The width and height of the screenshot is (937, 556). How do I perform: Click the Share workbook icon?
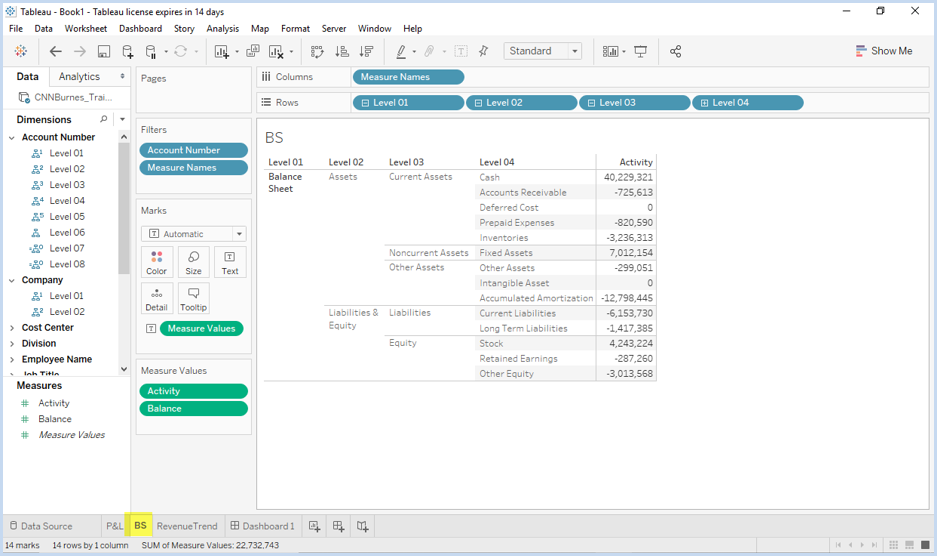coord(675,51)
